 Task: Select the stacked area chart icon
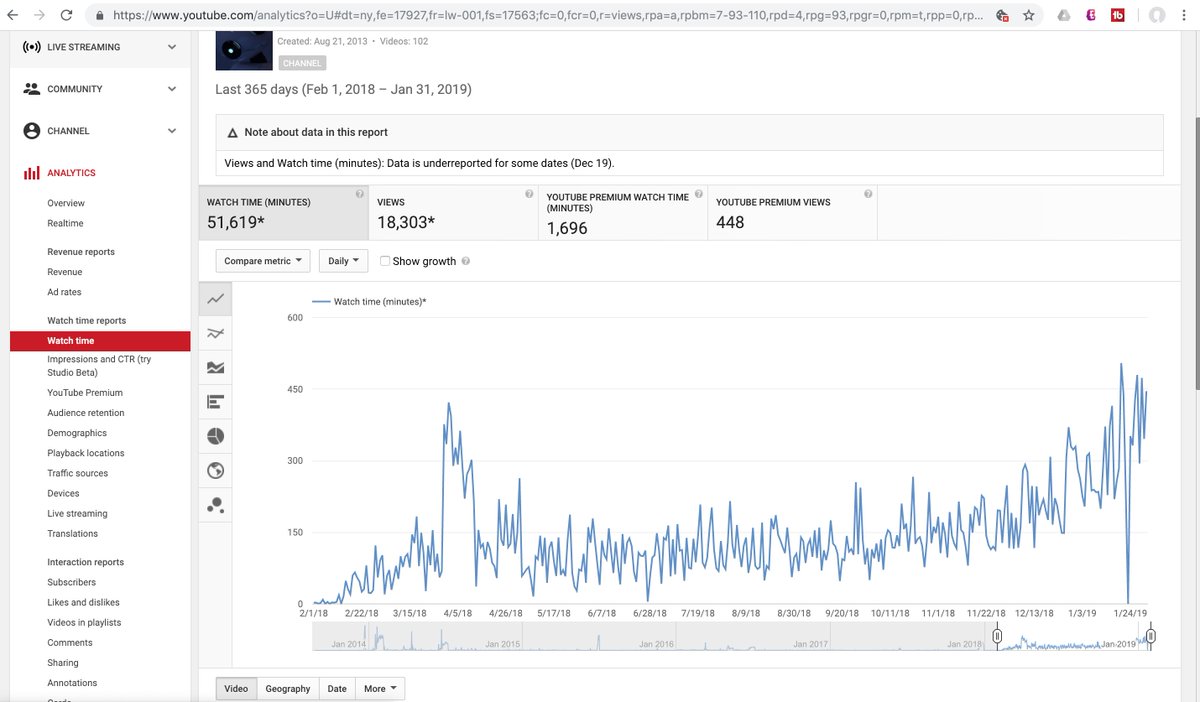(x=215, y=367)
